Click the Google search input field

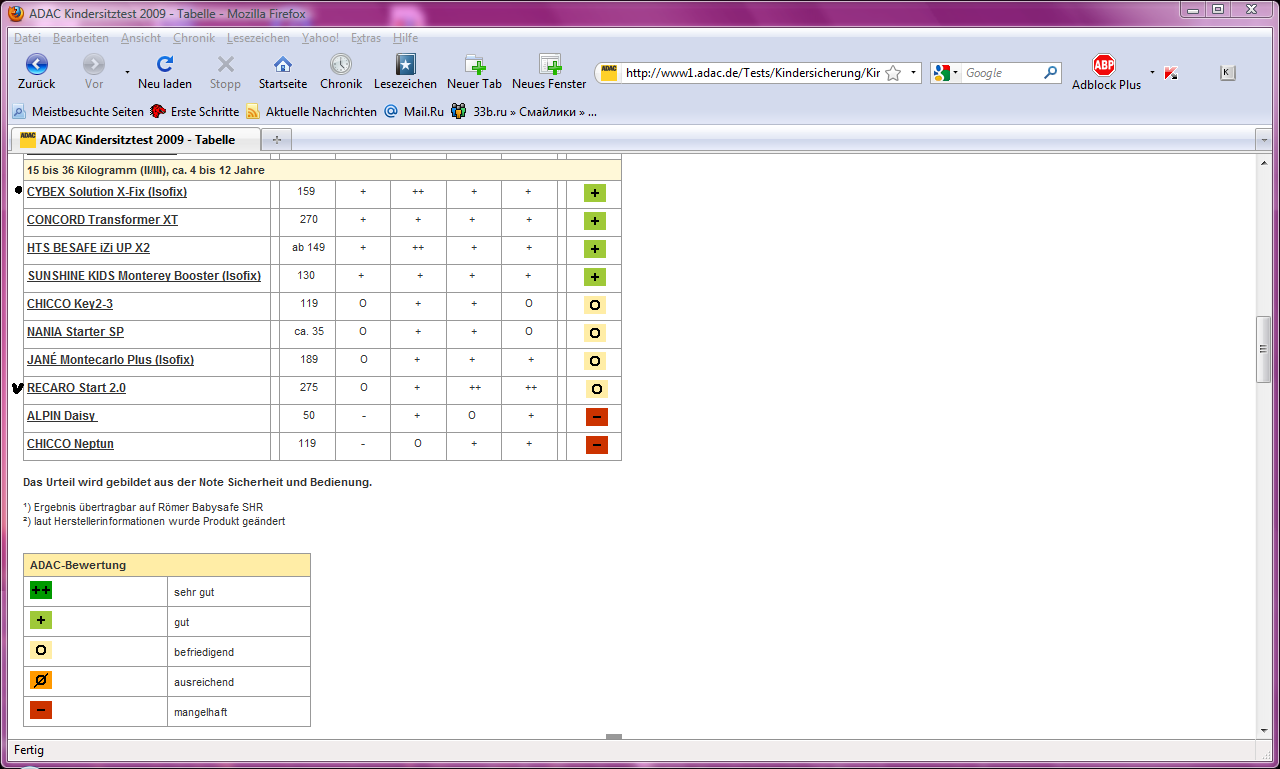[1001, 73]
